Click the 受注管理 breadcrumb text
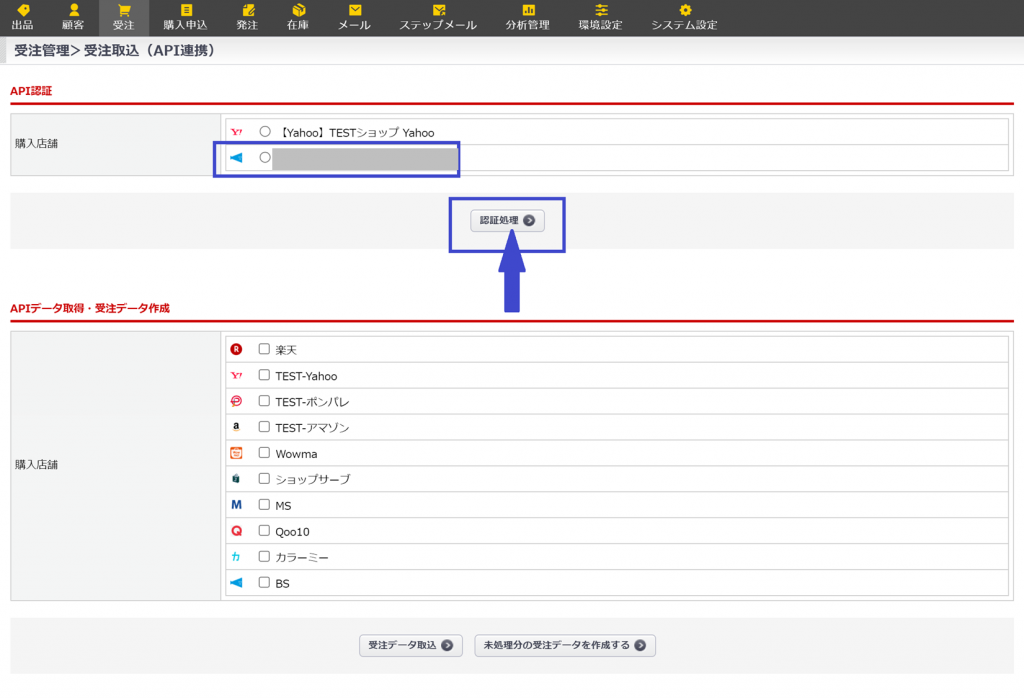The height and width of the screenshot is (698, 1024). [x=41, y=50]
